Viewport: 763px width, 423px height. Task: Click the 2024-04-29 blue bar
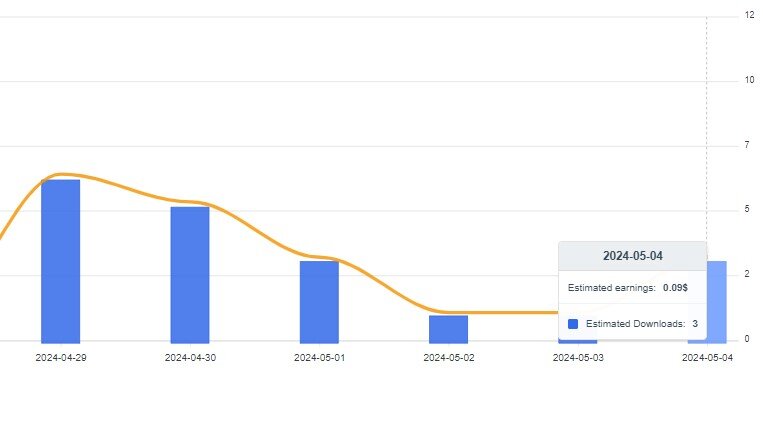[x=60, y=261]
